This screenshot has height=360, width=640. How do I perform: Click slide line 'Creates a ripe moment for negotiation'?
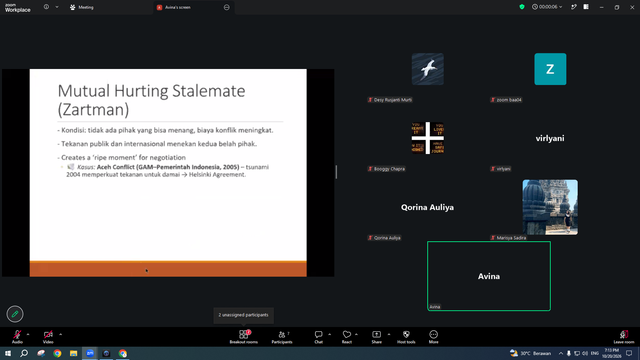(122, 157)
